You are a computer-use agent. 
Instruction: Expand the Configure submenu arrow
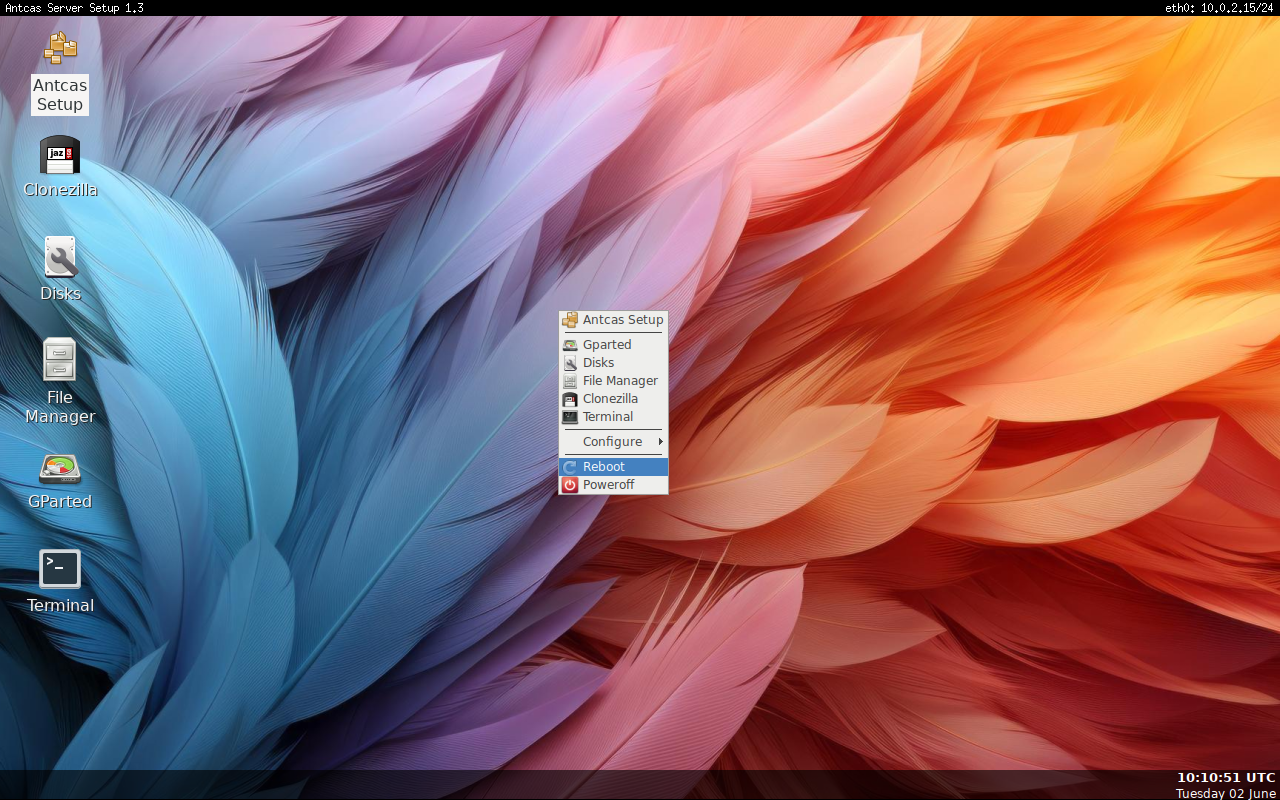660,442
